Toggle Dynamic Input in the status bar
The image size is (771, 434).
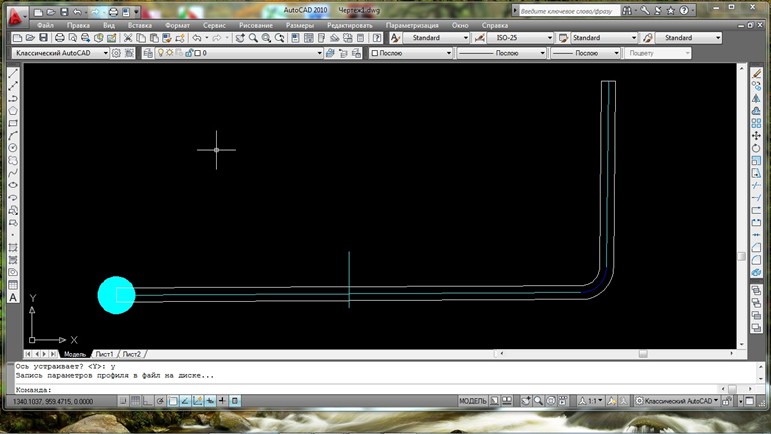(210, 401)
